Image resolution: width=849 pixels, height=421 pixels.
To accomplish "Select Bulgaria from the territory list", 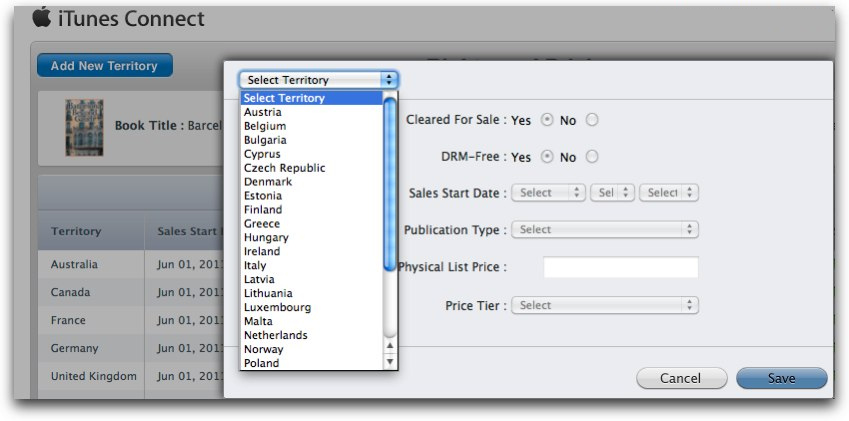I will point(312,140).
